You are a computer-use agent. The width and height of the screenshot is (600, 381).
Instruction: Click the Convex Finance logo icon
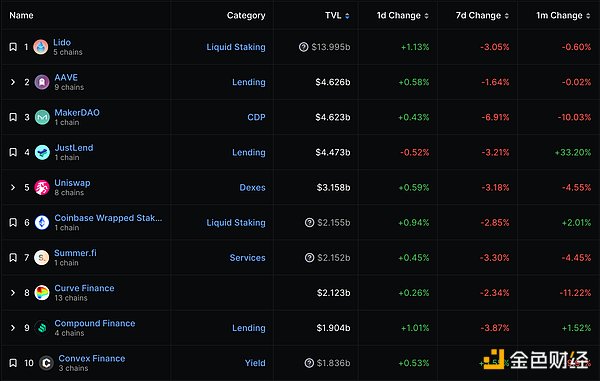[x=47, y=363]
